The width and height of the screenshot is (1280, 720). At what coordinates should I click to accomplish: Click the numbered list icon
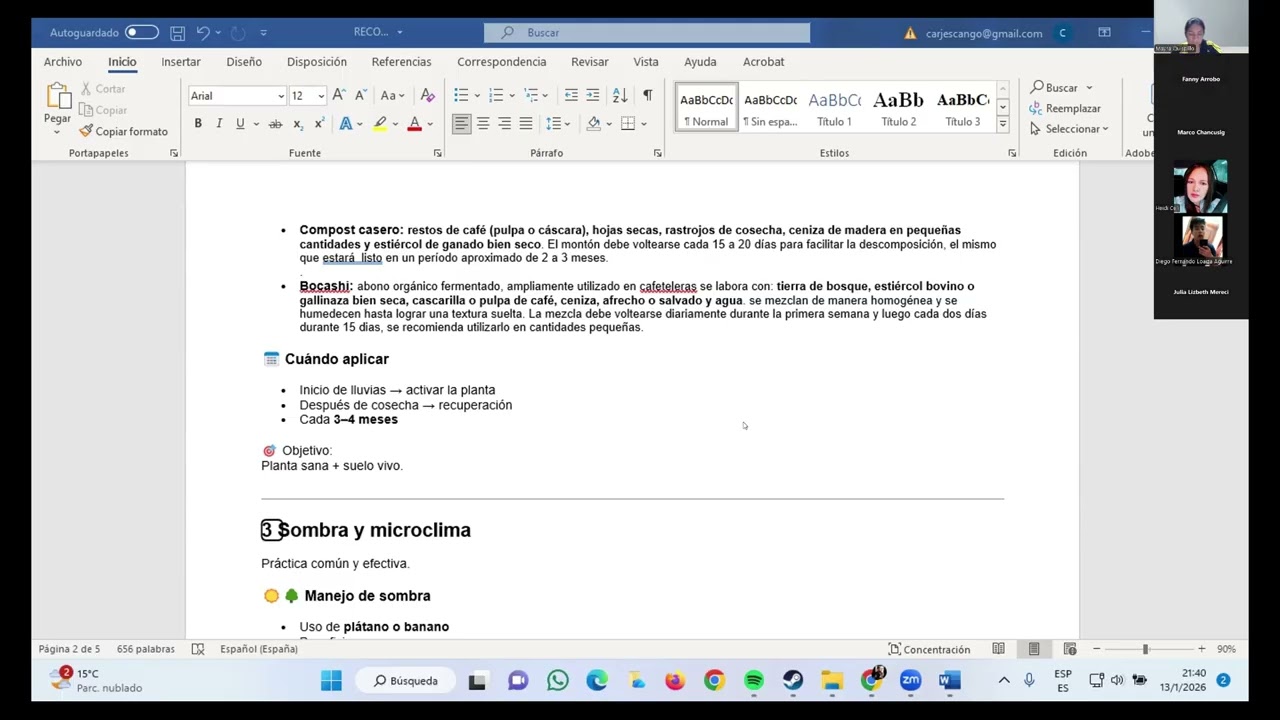click(x=496, y=95)
